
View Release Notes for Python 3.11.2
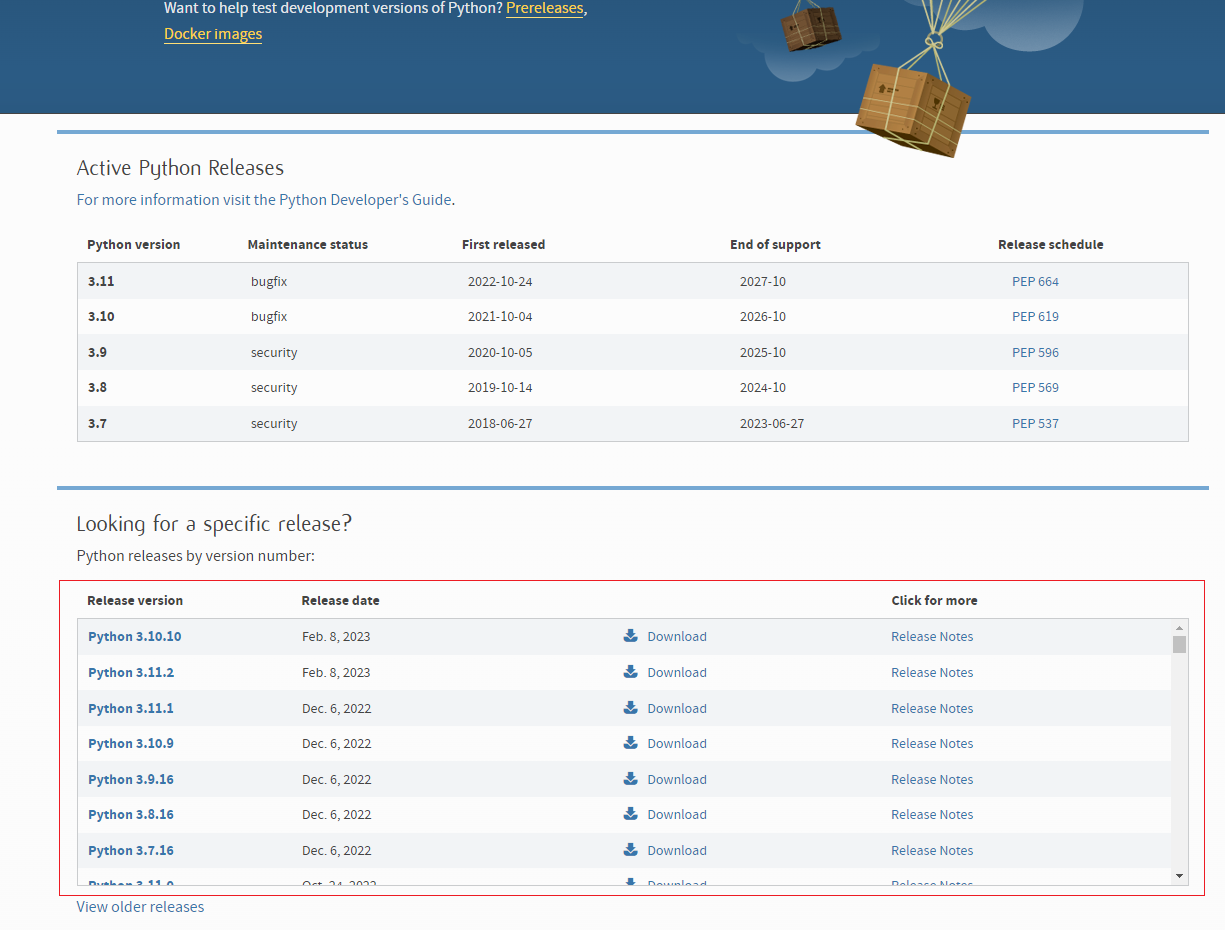[932, 673]
